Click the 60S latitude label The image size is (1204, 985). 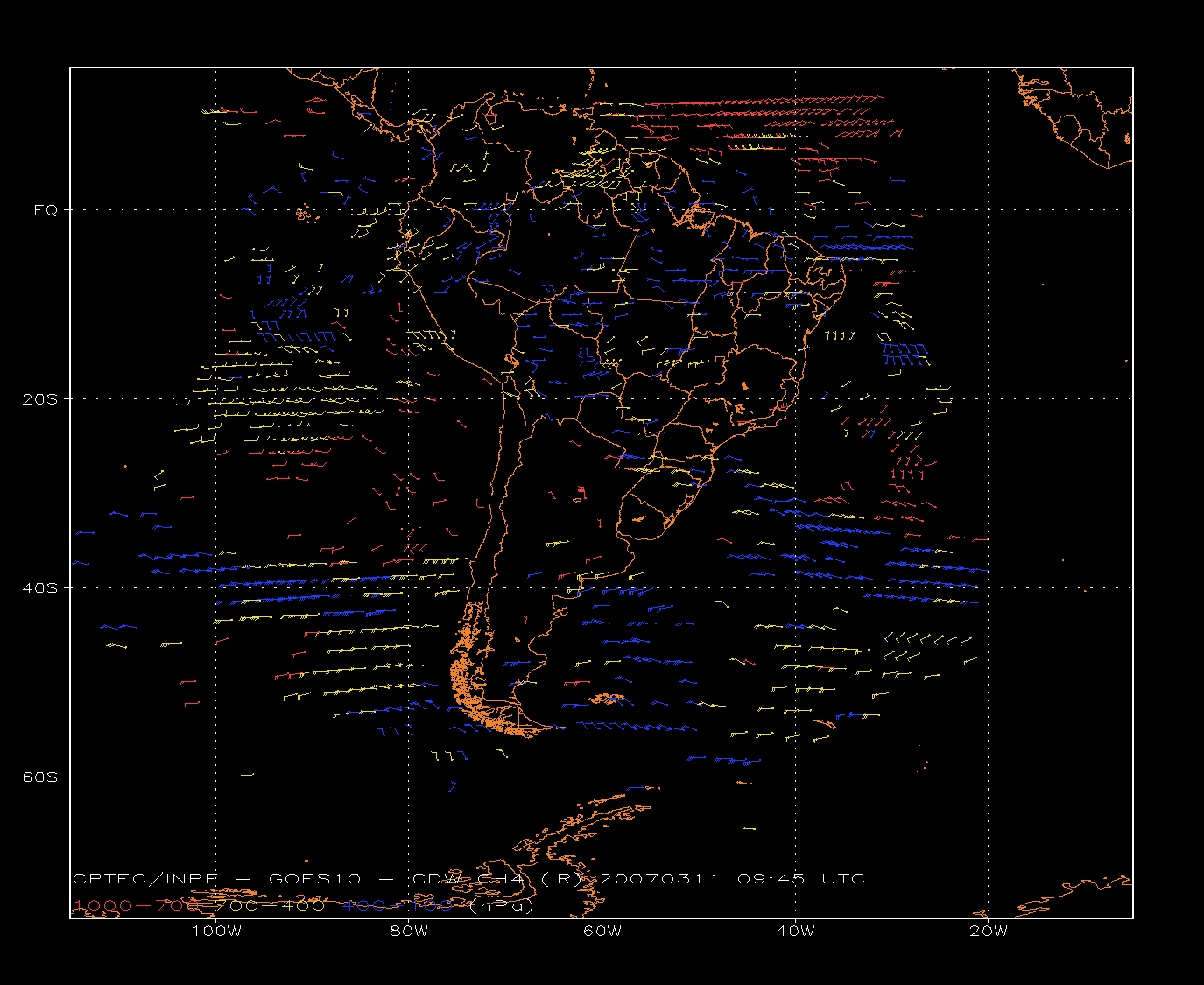(39, 777)
